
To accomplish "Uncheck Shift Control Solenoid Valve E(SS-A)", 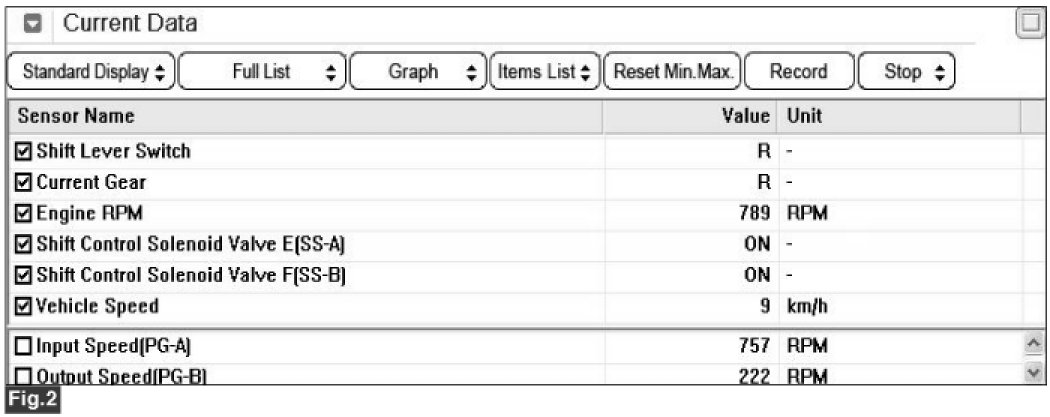I will point(23,244).
